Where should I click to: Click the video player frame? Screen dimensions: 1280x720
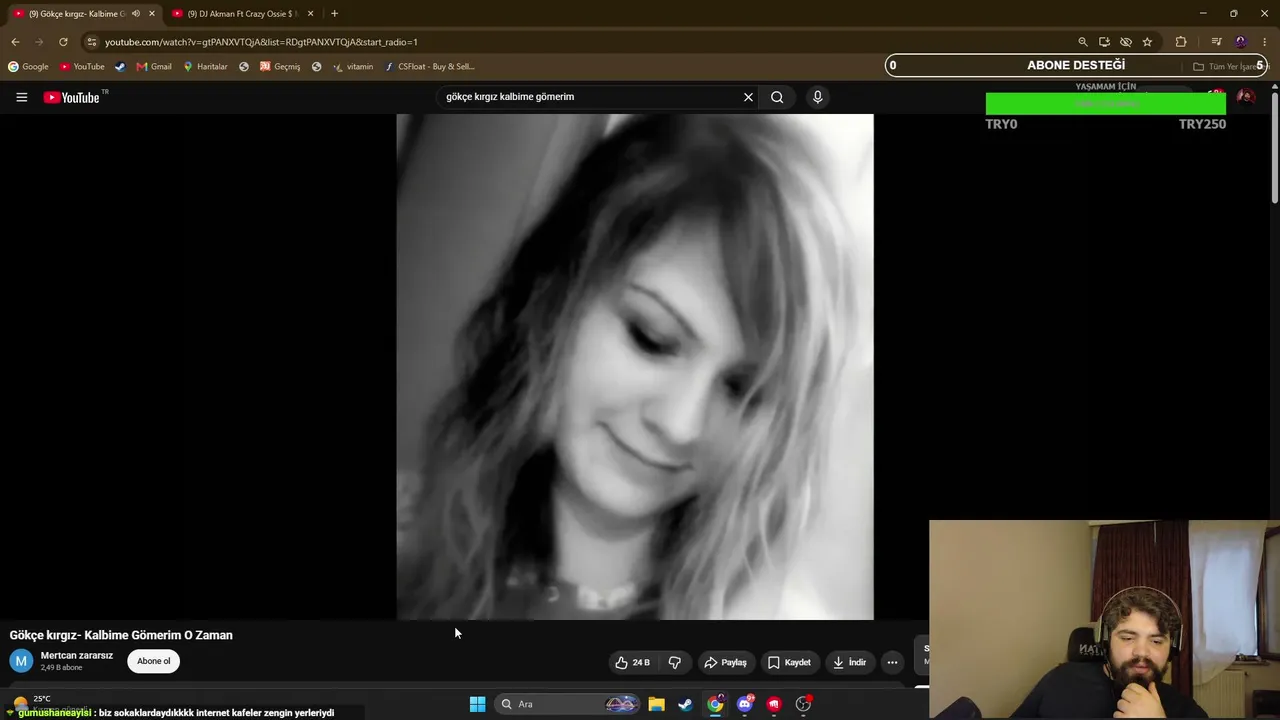click(x=635, y=367)
